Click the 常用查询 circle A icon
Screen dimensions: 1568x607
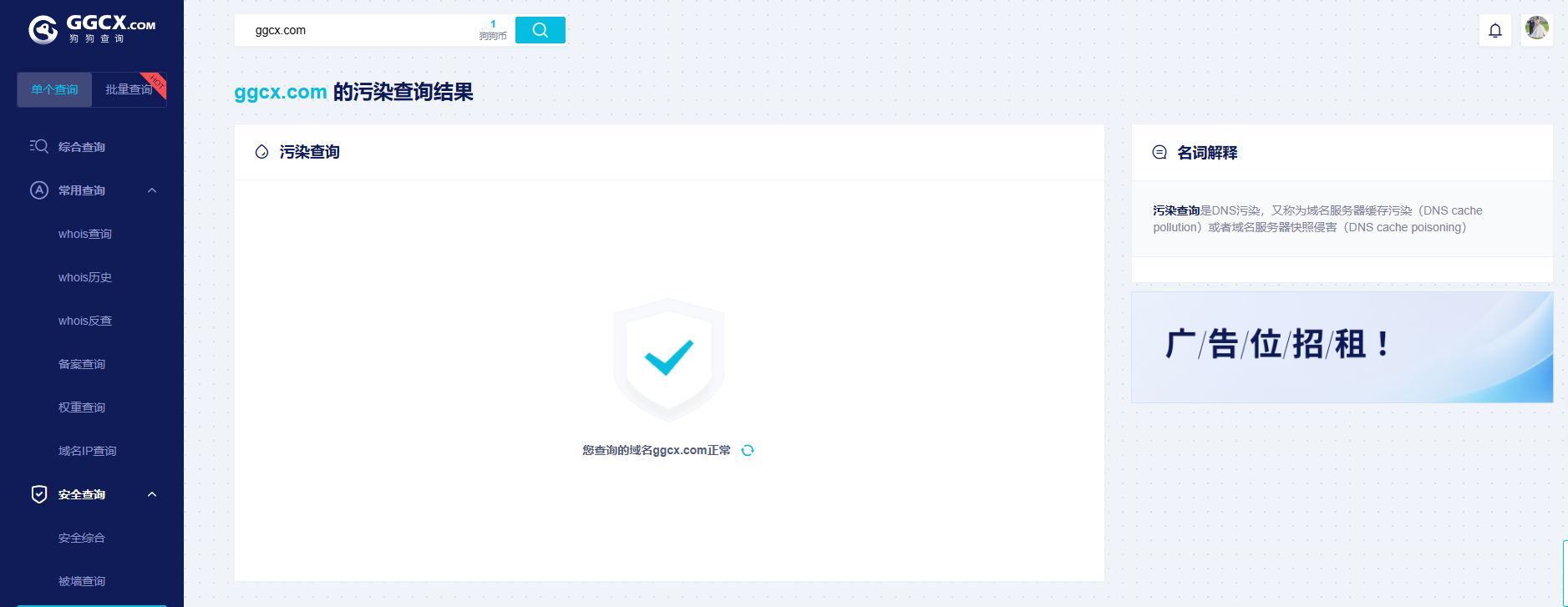(x=39, y=190)
